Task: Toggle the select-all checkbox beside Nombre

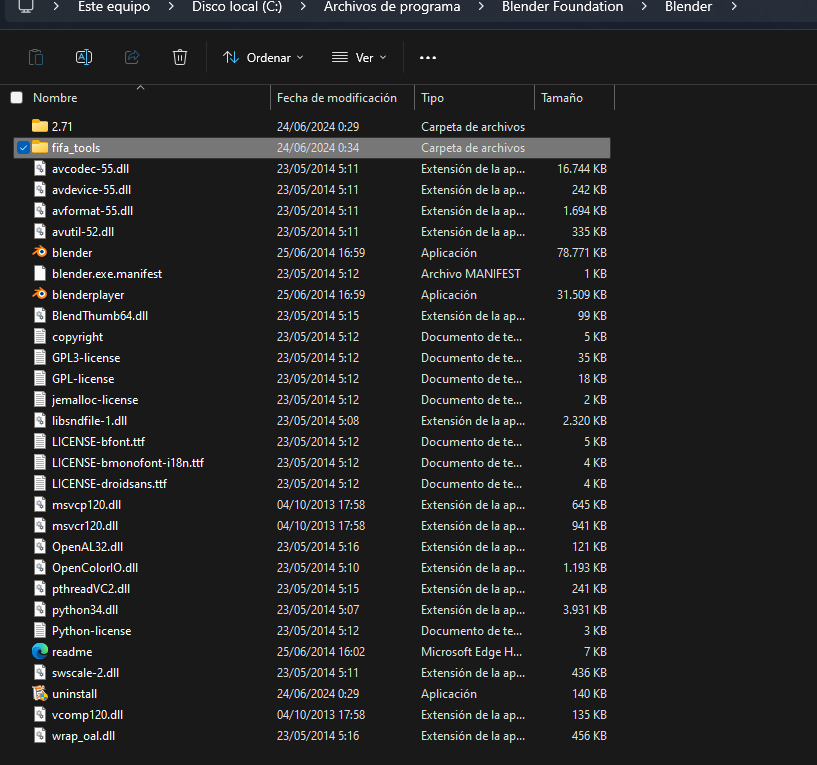Action: 17,97
